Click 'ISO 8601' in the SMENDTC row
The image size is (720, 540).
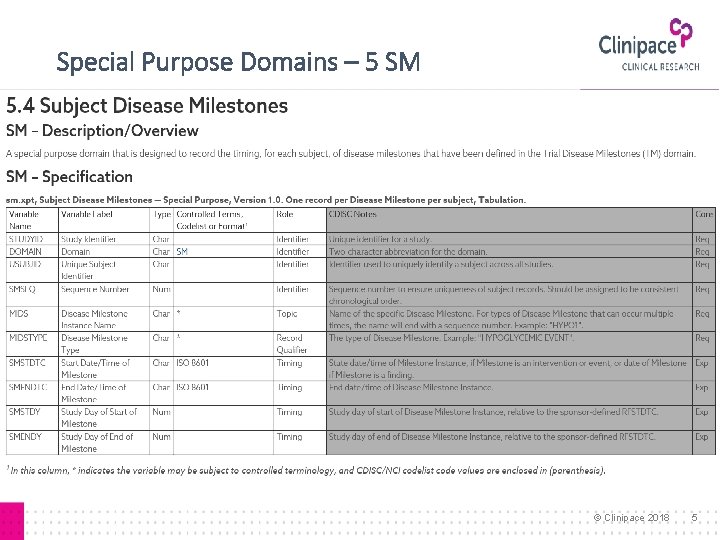tap(192, 387)
